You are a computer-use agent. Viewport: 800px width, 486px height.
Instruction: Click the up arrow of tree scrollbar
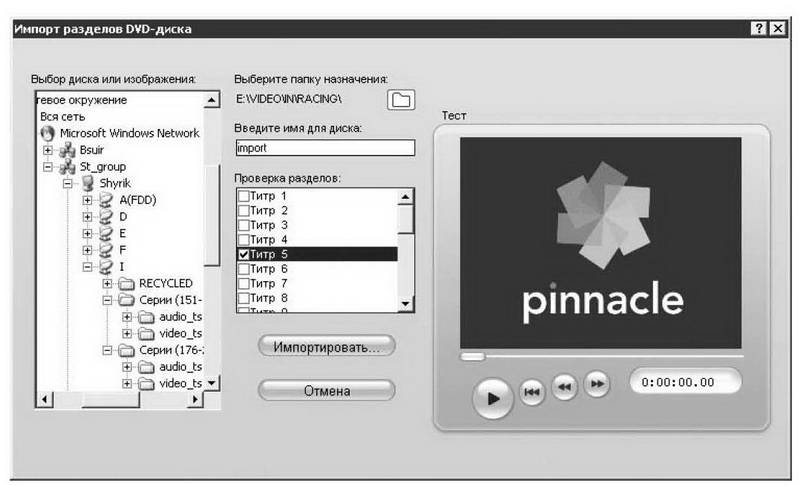(212, 100)
